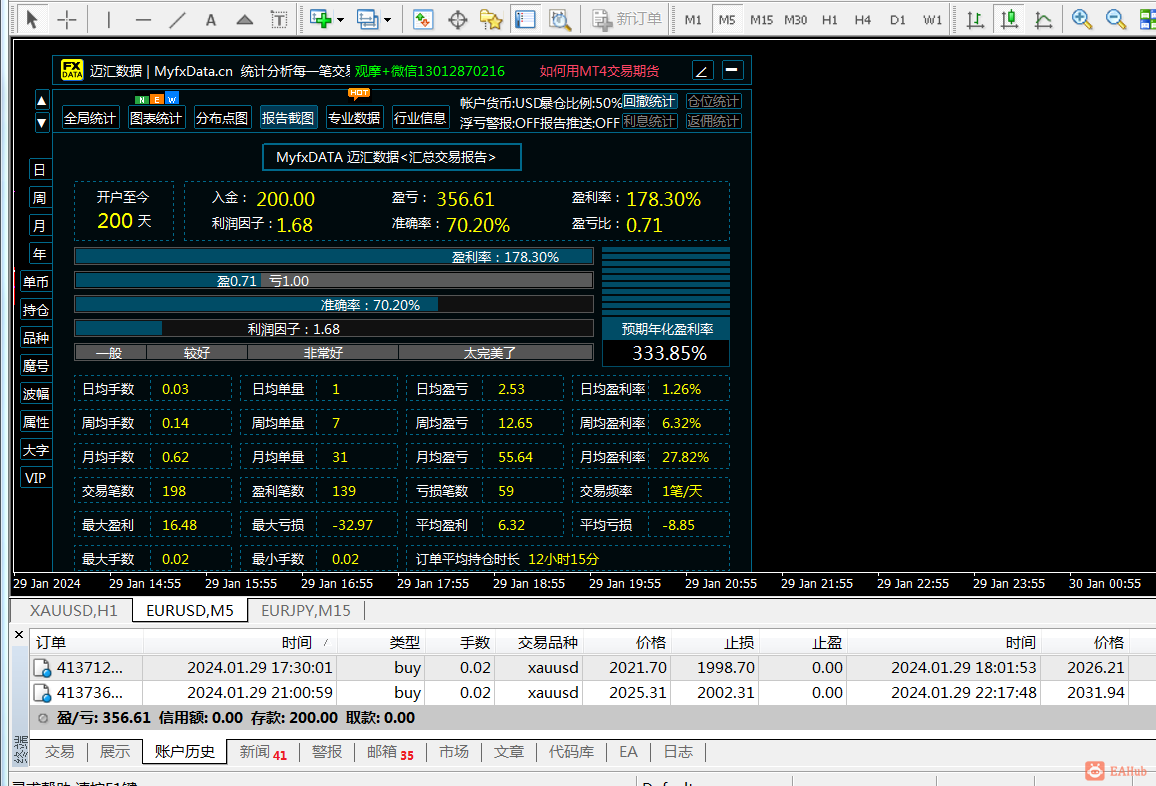Viewport: 1156px width, 786px height.
Task: Click the pencil edit icon in panel header
Action: tap(703, 71)
